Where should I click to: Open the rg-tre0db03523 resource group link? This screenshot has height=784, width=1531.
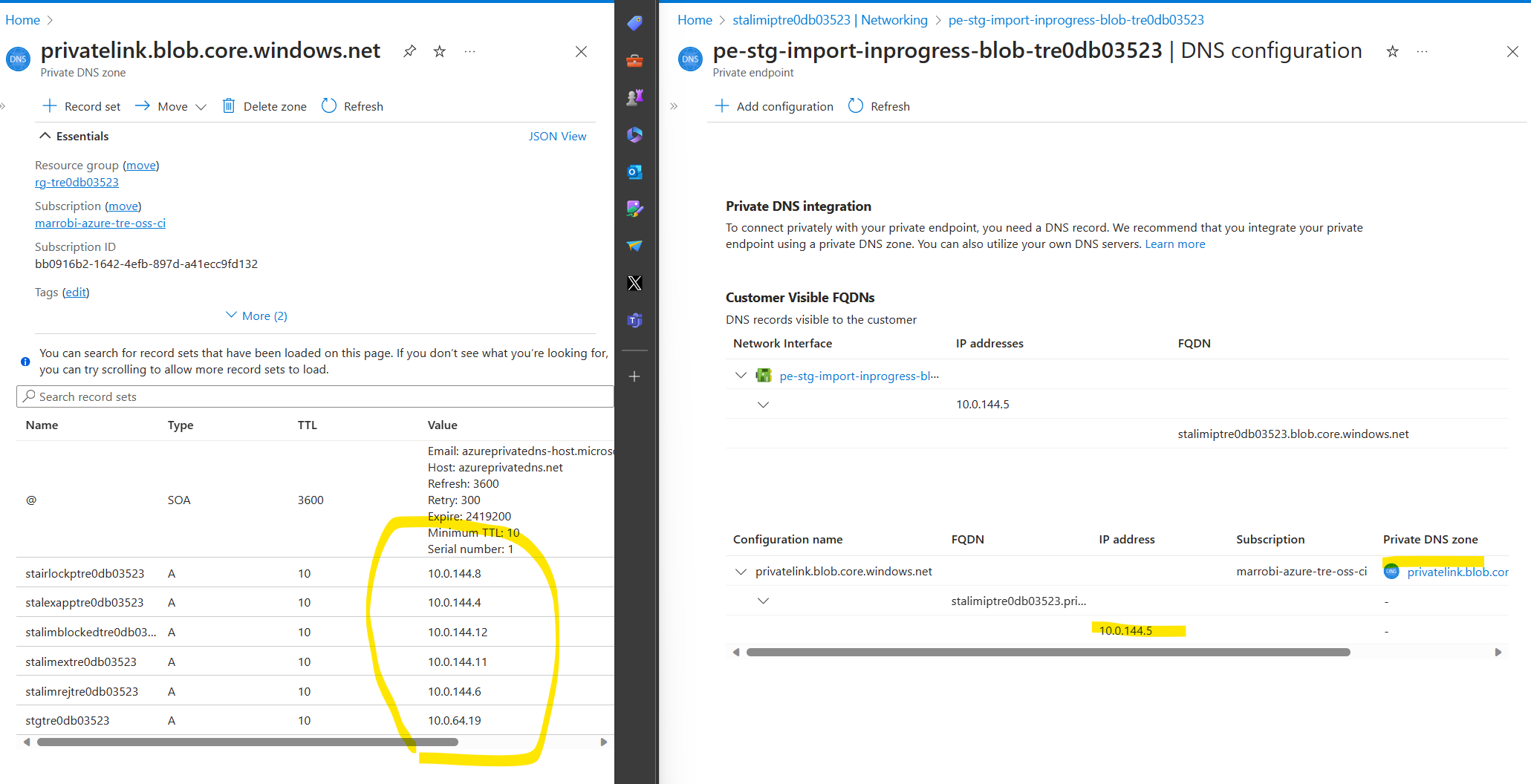[77, 182]
